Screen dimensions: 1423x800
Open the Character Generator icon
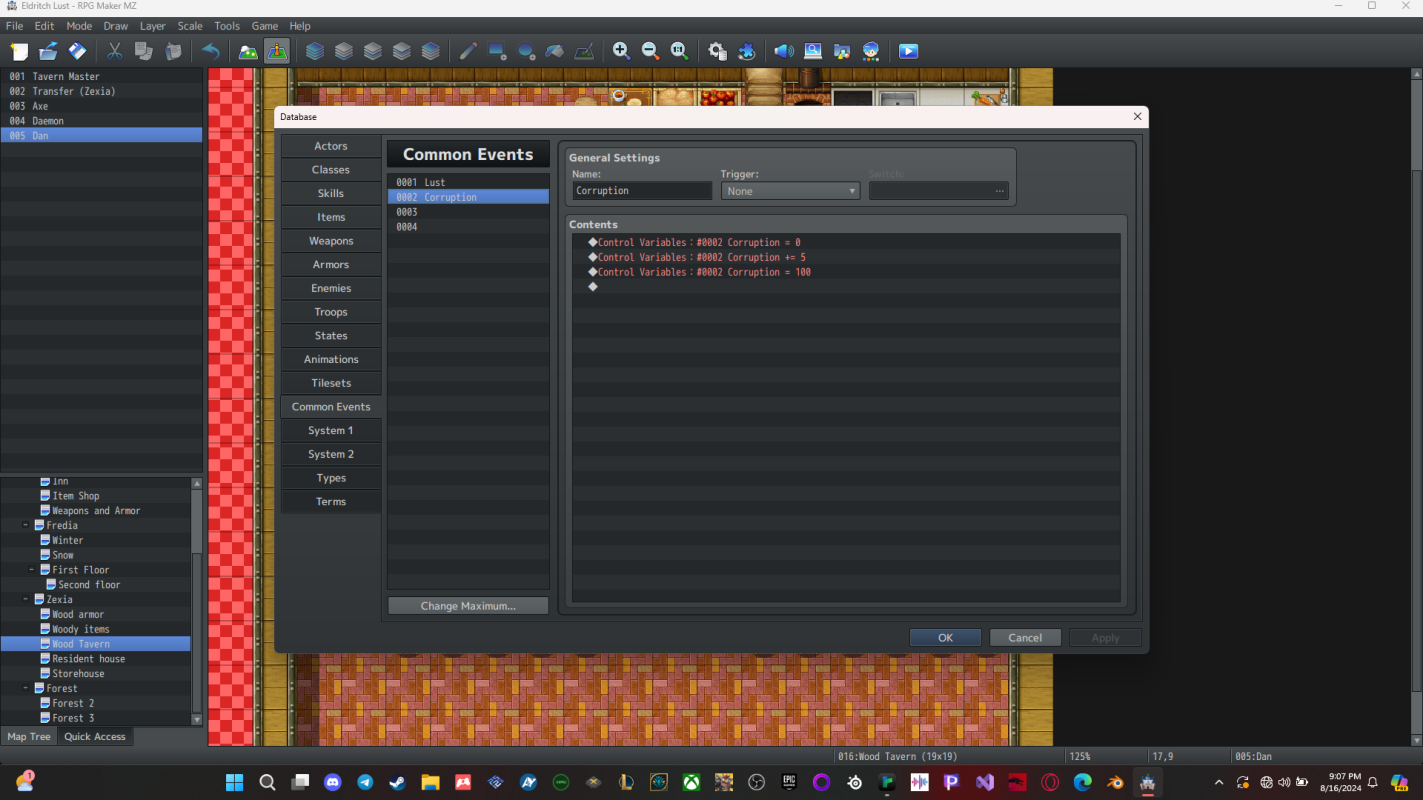(x=871, y=51)
